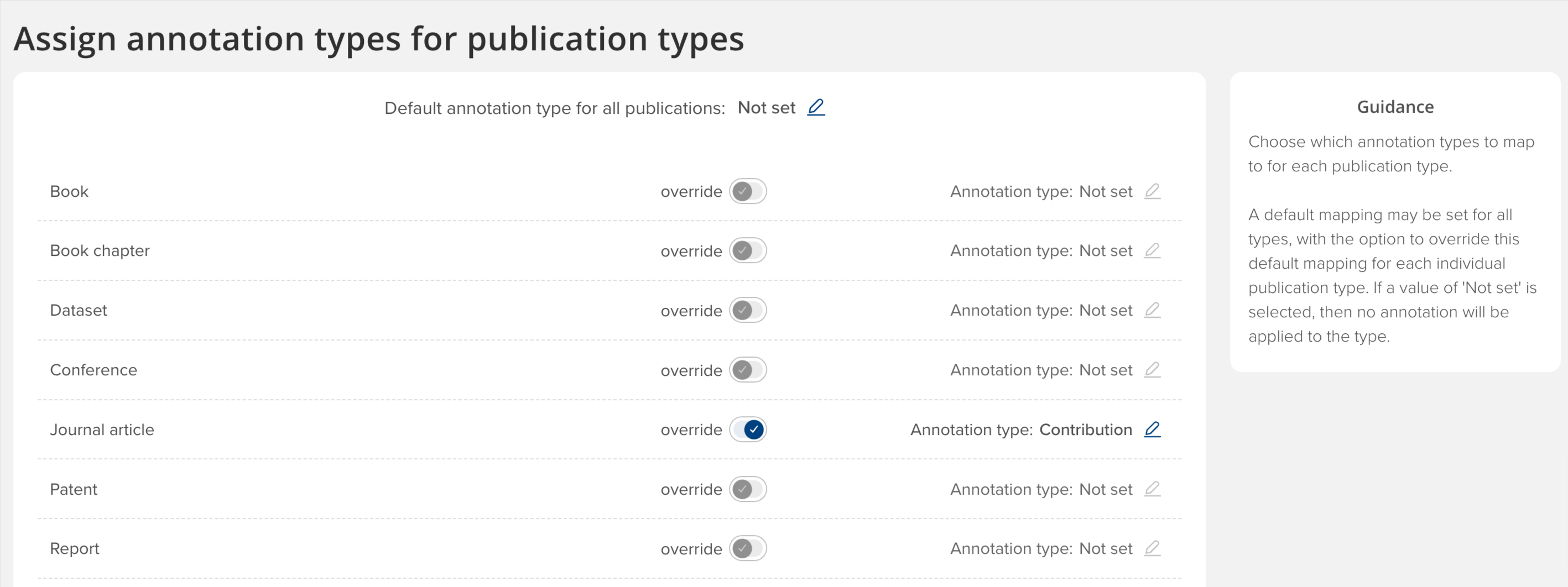Disable the Journal article override toggle
The width and height of the screenshot is (1568, 587).
pyautogui.click(x=747, y=429)
